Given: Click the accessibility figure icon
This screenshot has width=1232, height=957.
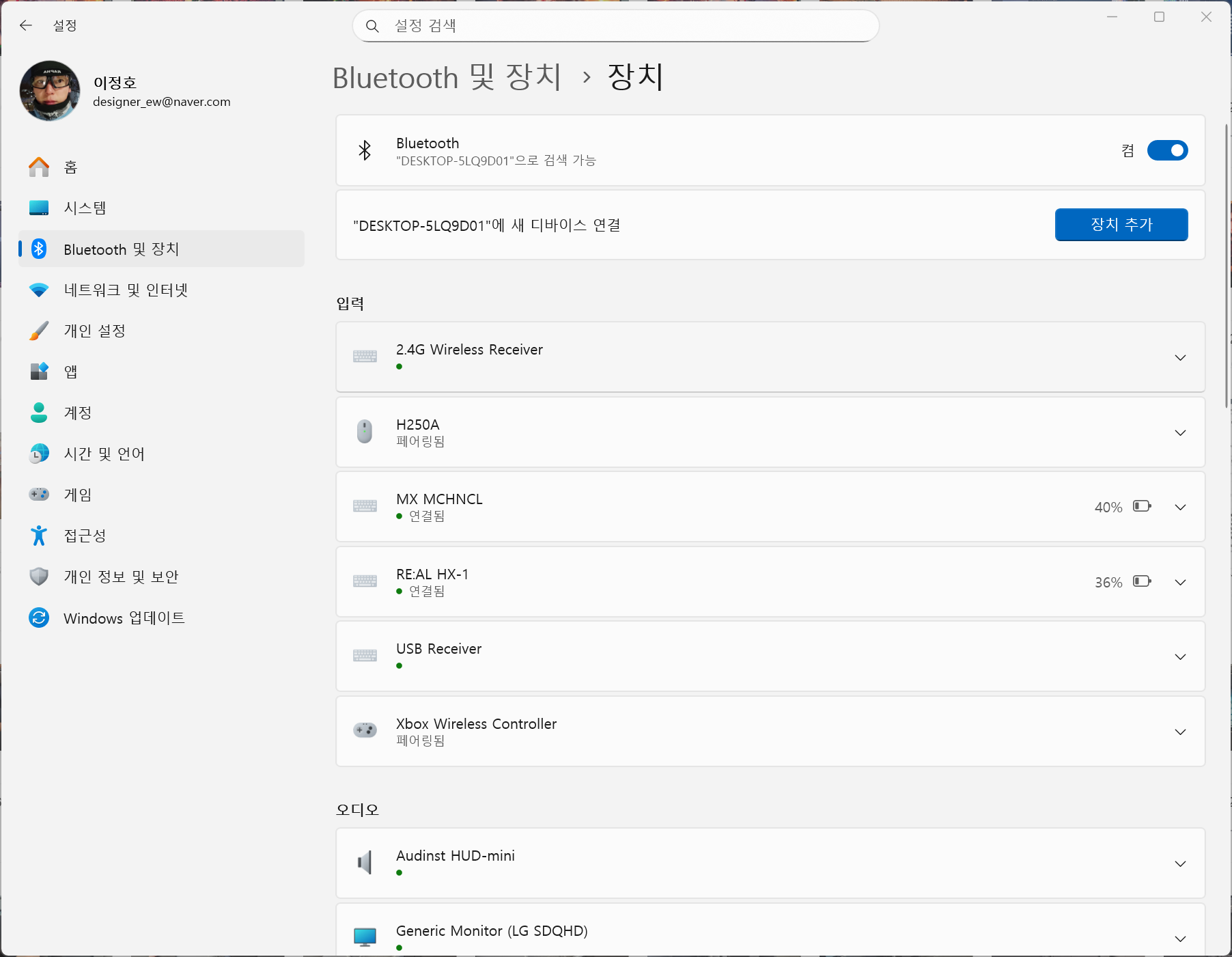Looking at the screenshot, I should click(39, 536).
